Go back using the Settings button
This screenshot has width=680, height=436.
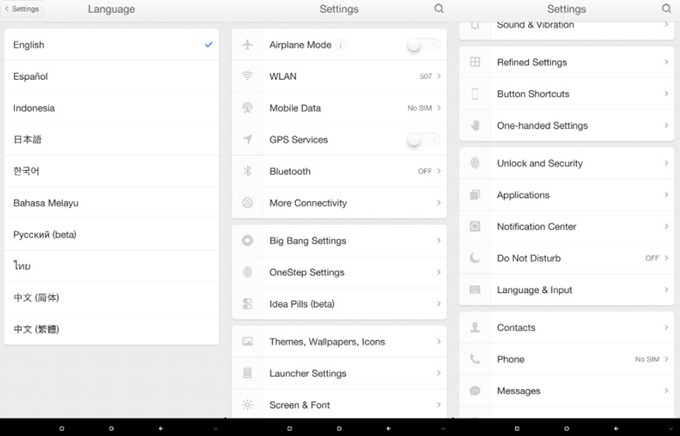23,9
